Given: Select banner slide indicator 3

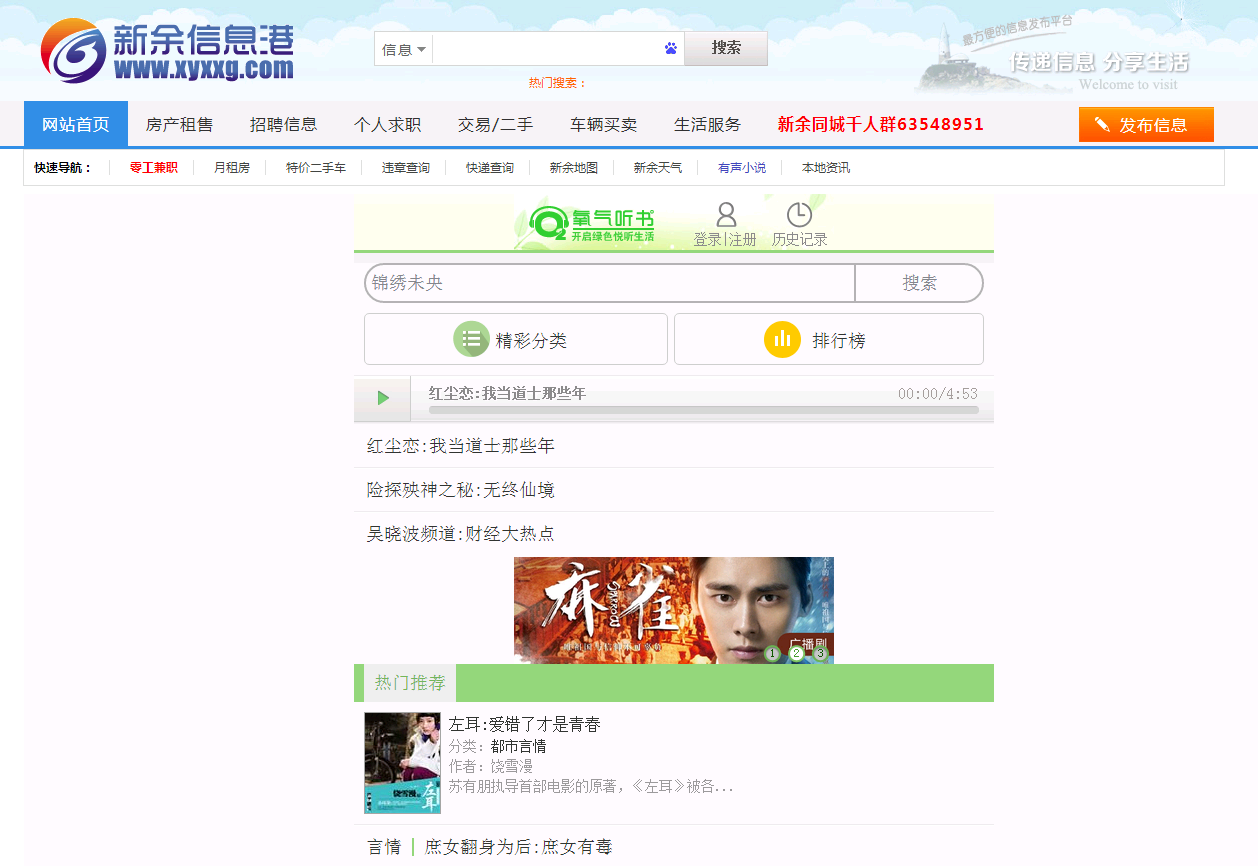Looking at the screenshot, I should (820, 654).
